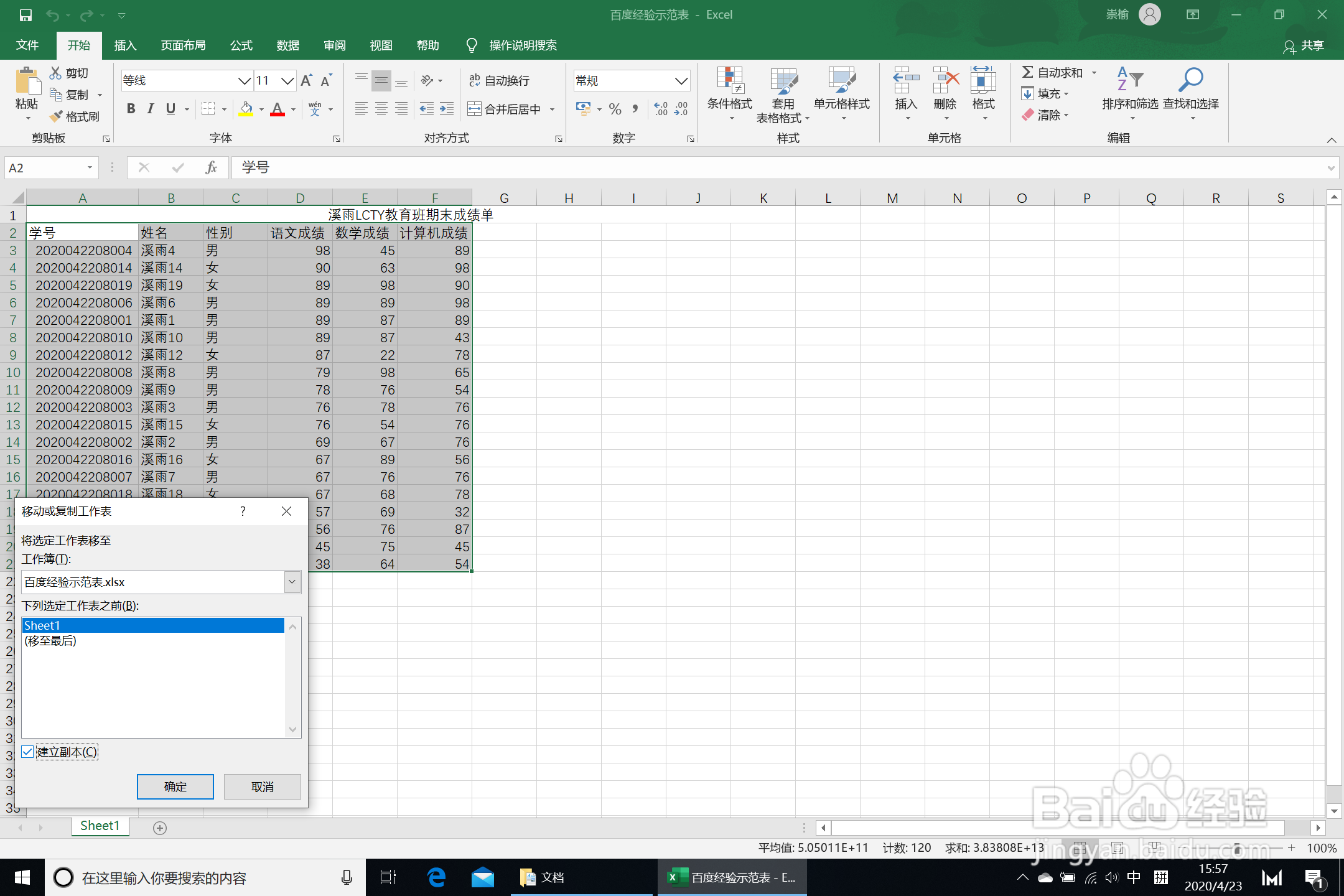Click the Cancel button in dialog
Viewport: 1344px width, 896px height.
point(262,786)
